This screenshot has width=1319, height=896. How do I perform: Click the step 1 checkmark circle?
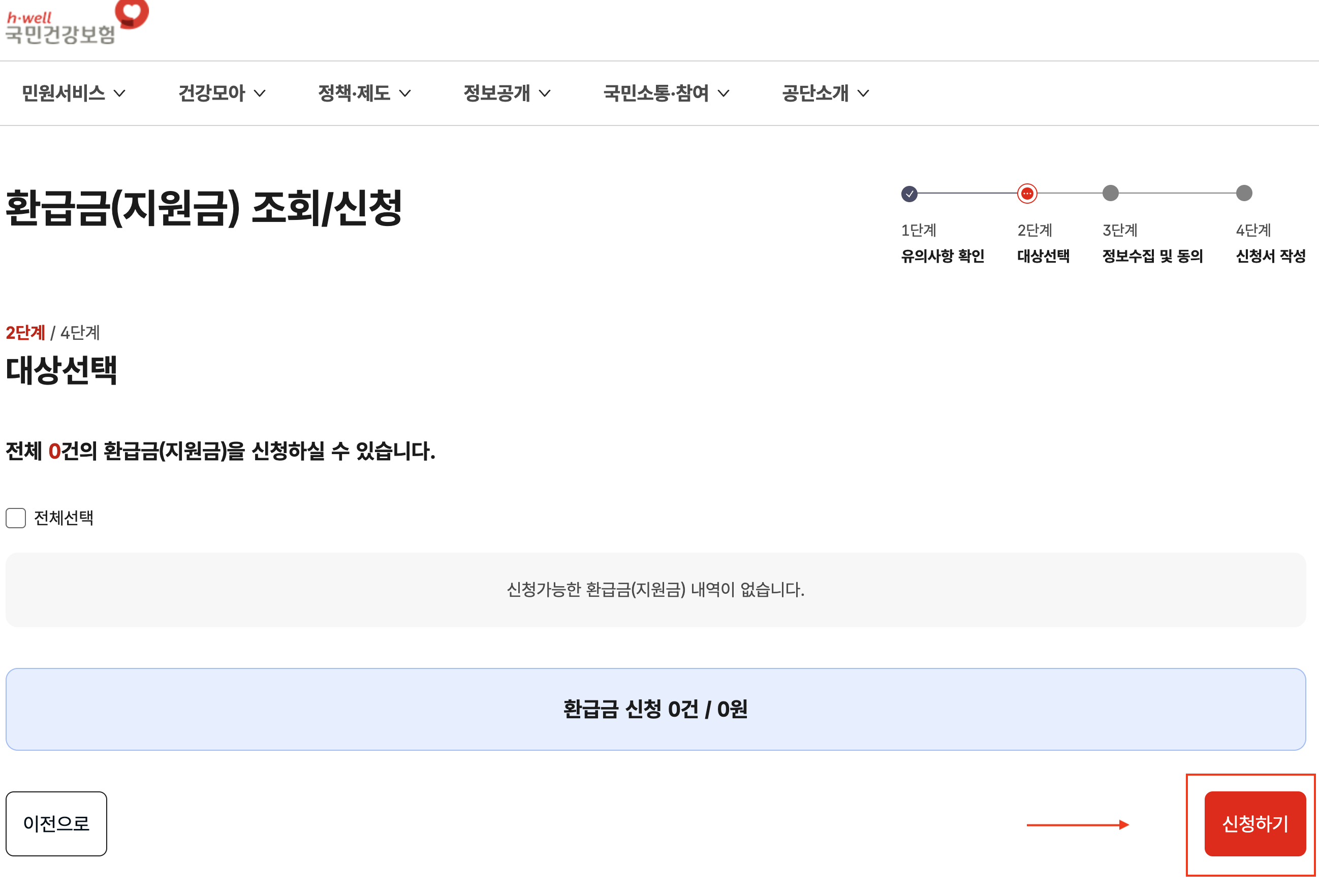pyautogui.click(x=909, y=194)
